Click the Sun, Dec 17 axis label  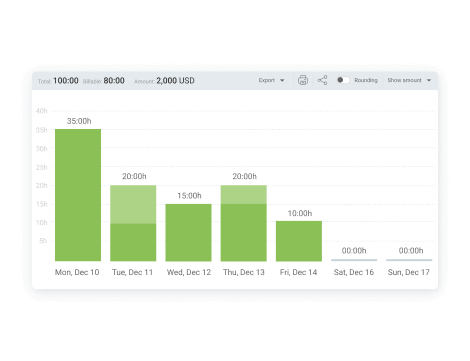click(409, 272)
